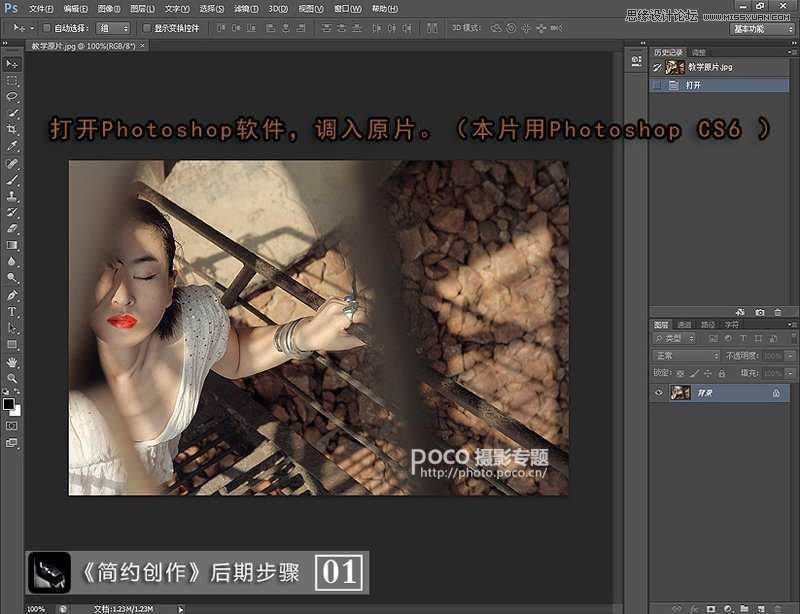
Task: Open the 正常 blend mode dropdown
Action: [x=686, y=355]
